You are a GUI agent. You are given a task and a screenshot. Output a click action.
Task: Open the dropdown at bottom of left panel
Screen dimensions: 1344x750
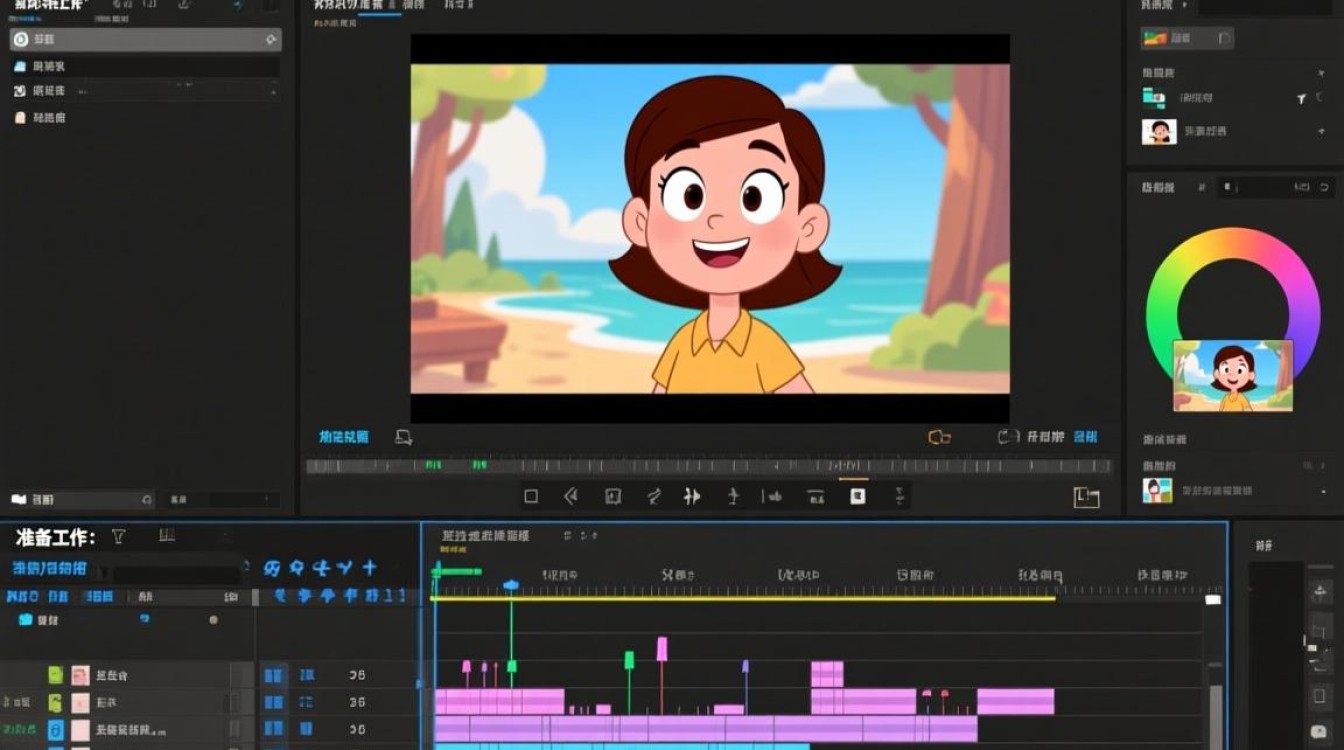(x=82, y=499)
